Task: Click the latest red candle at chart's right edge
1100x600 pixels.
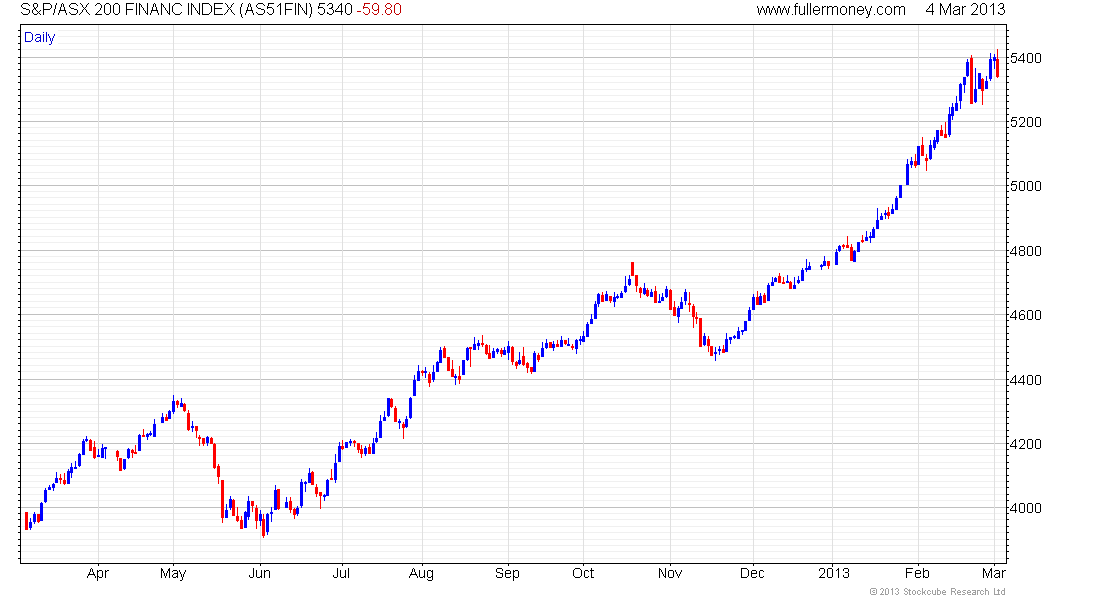Action: pyautogui.click(x=998, y=65)
